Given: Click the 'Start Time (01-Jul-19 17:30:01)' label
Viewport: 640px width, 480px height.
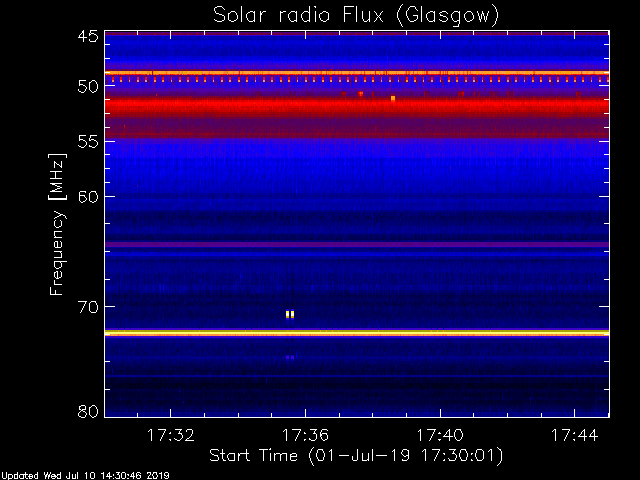Looking at the screenshot, I should (356, 456).
